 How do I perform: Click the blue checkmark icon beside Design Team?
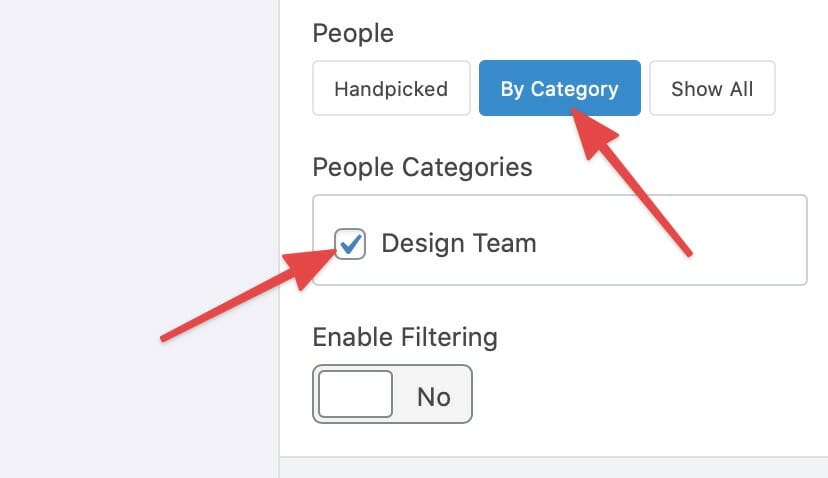(350, 243)
